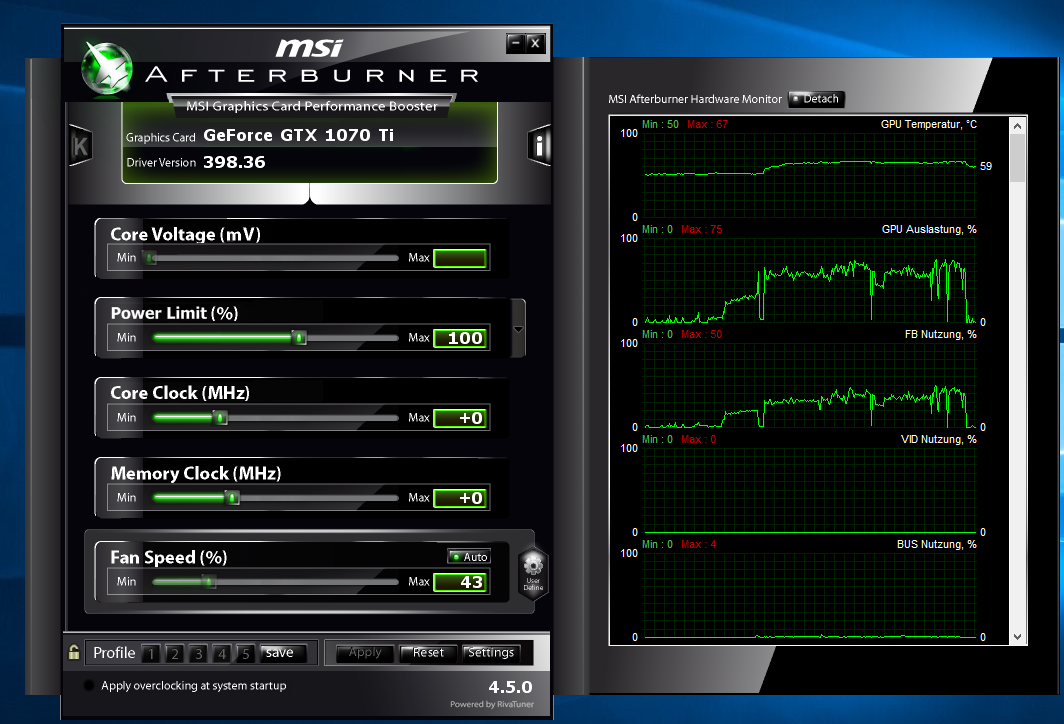Click the Power Limit value field showing 100
This screenshot has height=724, width=1064.
point(460,338)
